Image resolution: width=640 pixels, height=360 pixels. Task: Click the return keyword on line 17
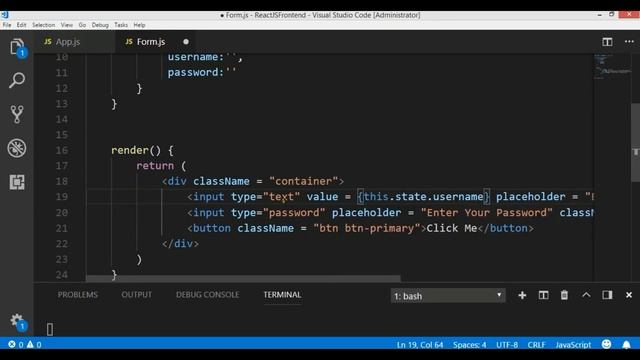tap(155, 166)
